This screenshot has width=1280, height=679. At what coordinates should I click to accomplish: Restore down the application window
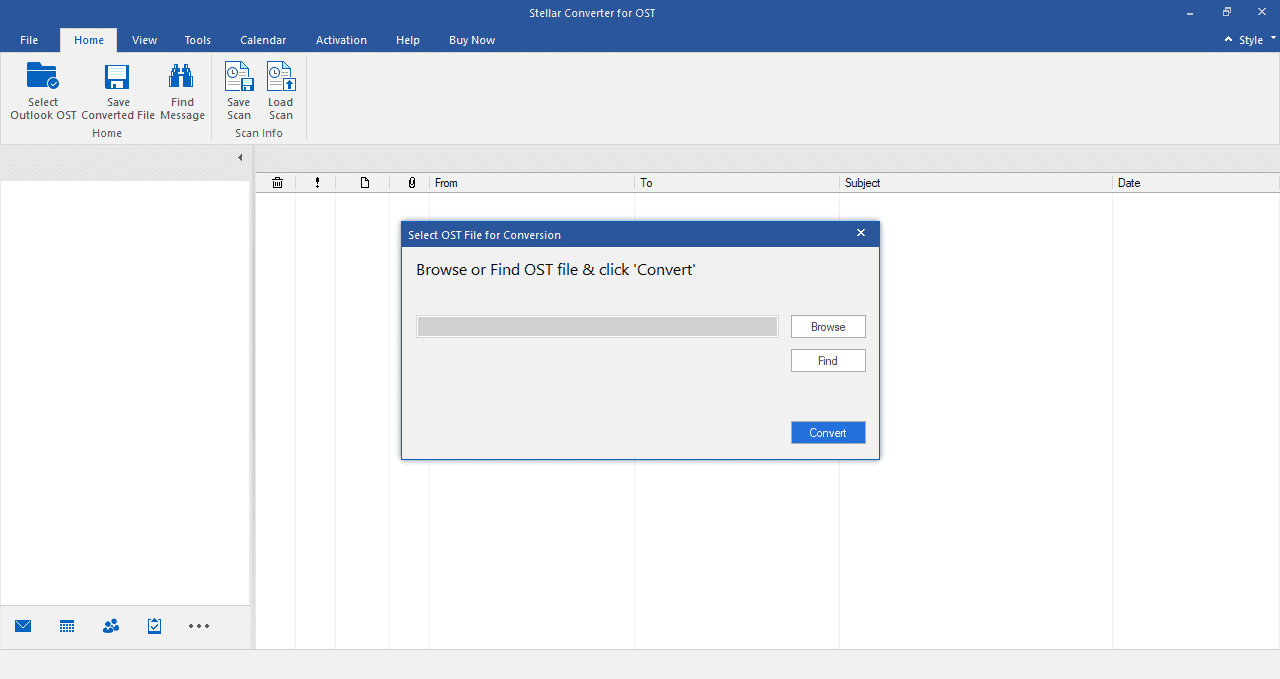point(1227,12)
